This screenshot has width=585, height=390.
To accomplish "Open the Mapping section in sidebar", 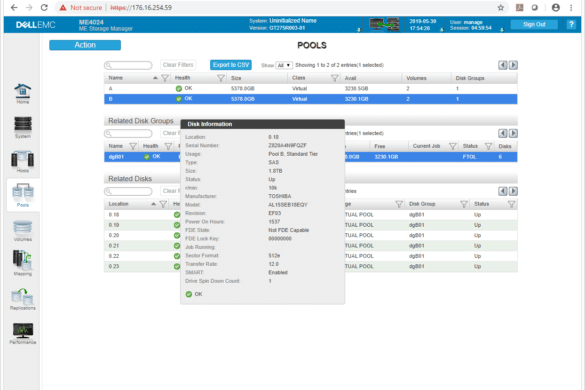I will pyautogui.click(x=22, y=263).
